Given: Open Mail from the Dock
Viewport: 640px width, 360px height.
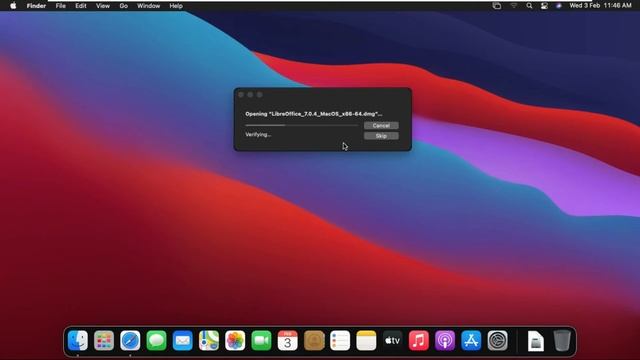Looking at the screenshot, I should 182,340.
